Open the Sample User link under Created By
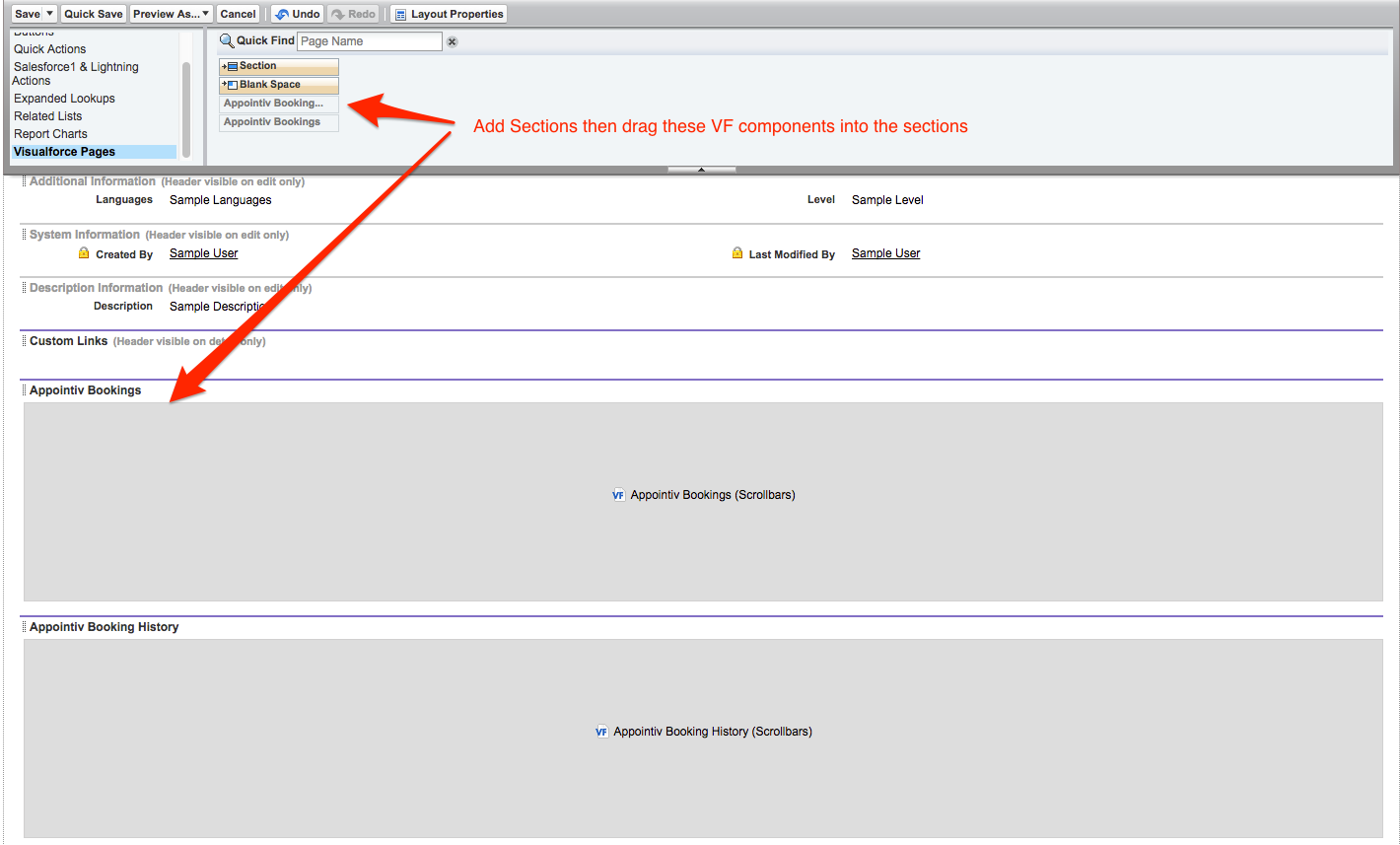1400x845 pixels. tap(204, 253)
